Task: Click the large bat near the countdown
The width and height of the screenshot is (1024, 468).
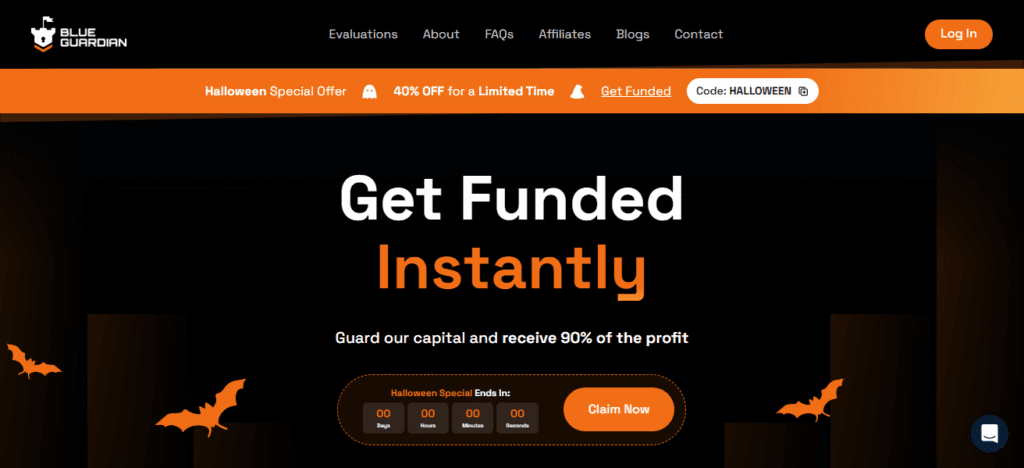Action: [x=200, y=407]
